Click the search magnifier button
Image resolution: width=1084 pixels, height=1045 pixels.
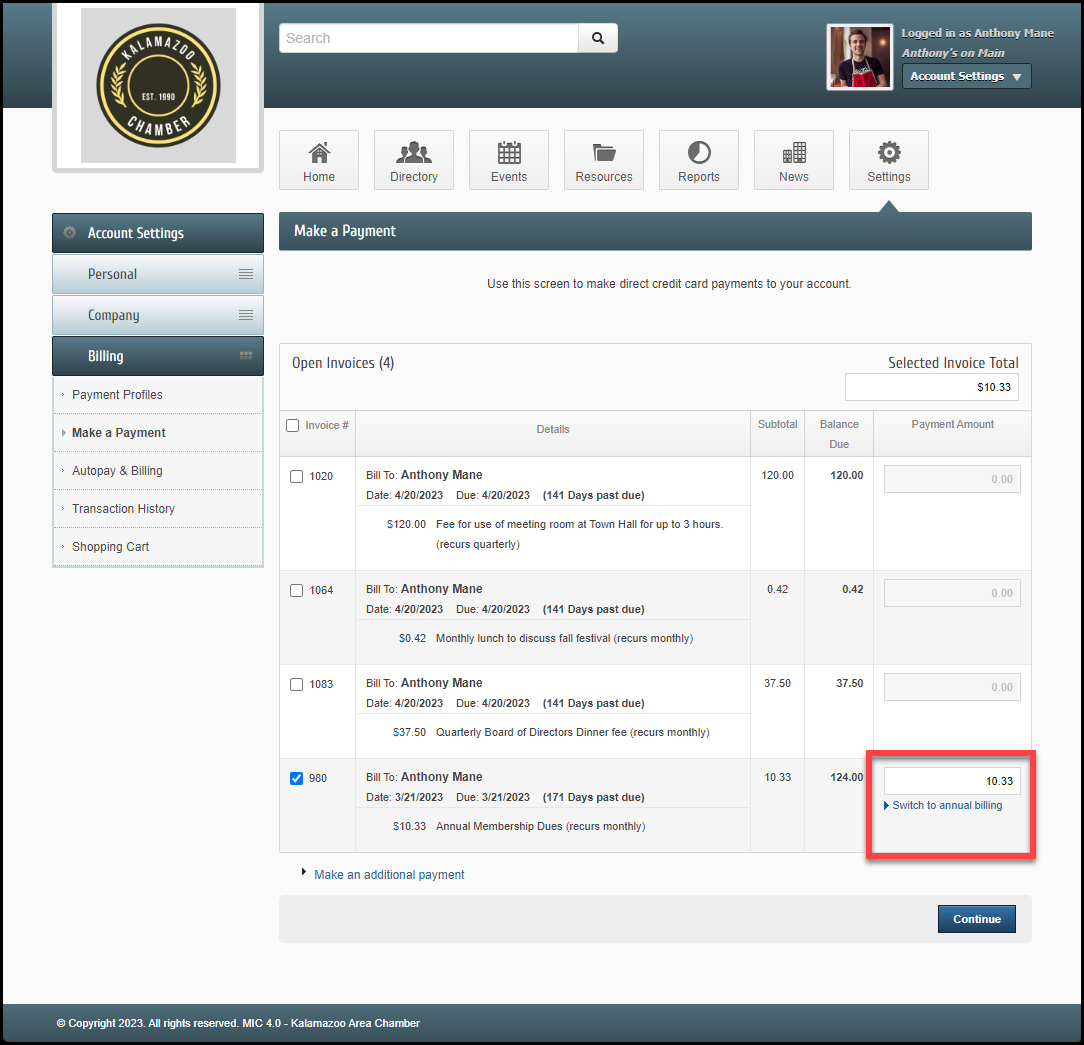(x=598, y=38)
